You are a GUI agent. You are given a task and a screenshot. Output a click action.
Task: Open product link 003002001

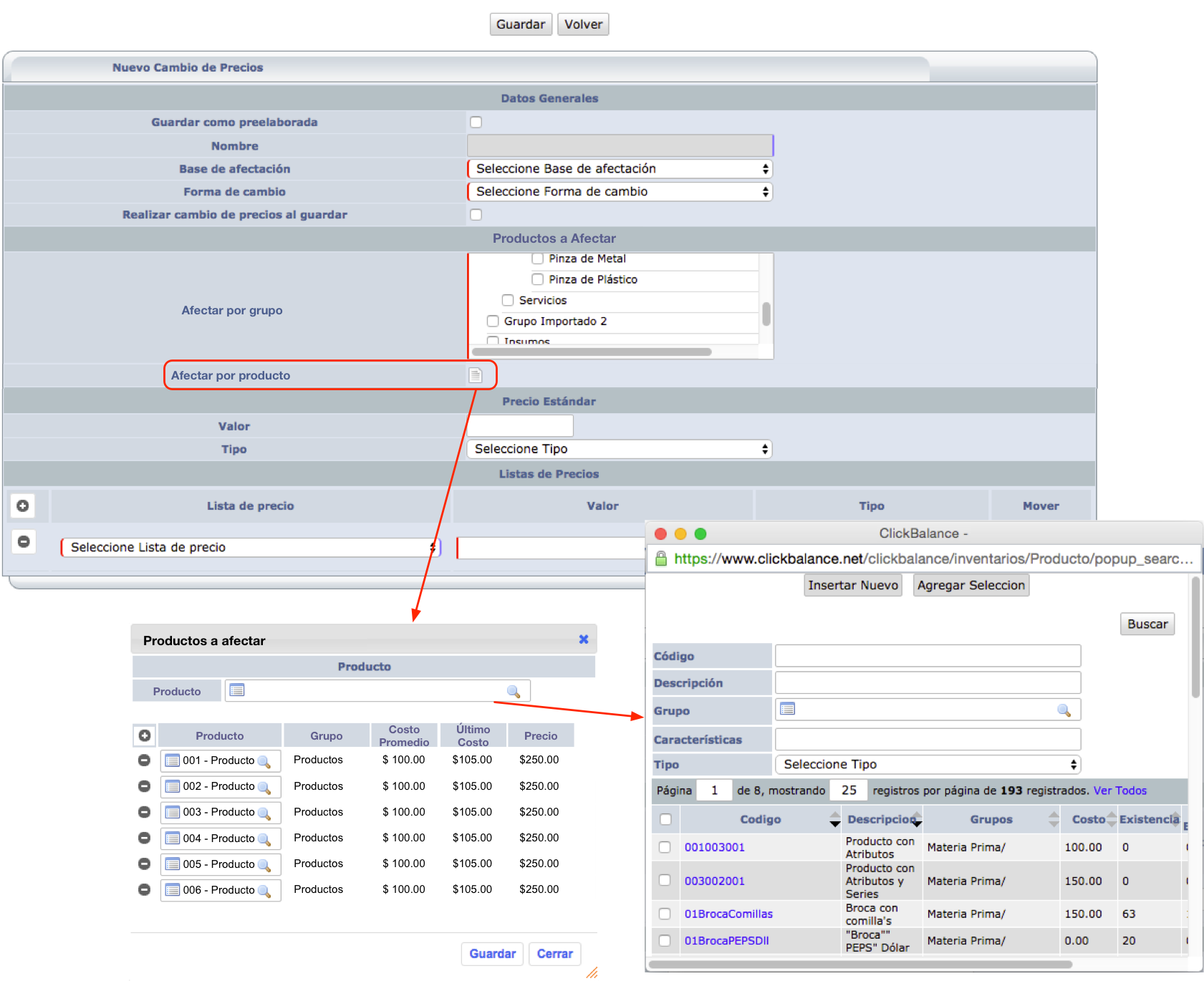[715, 881]
